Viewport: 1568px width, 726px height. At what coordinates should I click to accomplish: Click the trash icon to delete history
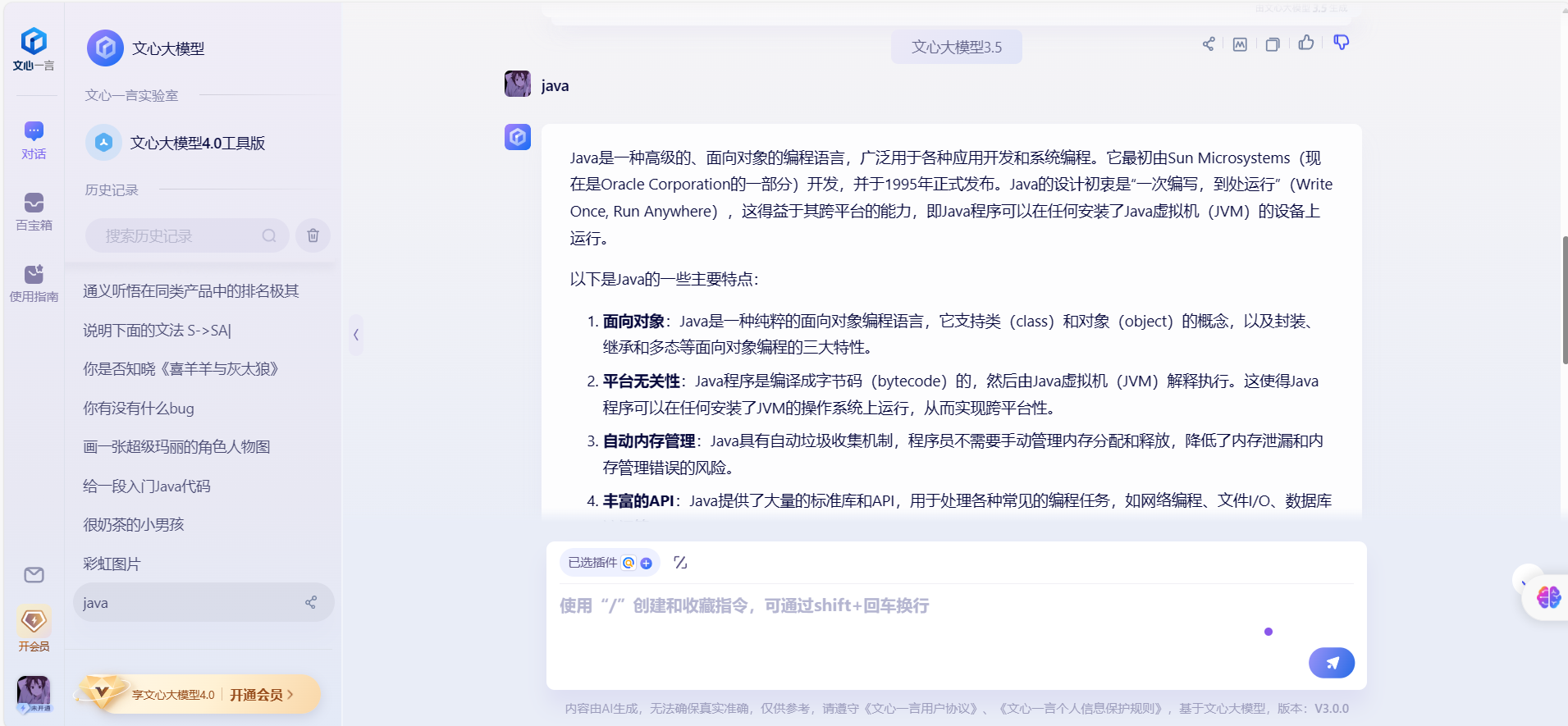pyautogui.click(x=313, y=236)
